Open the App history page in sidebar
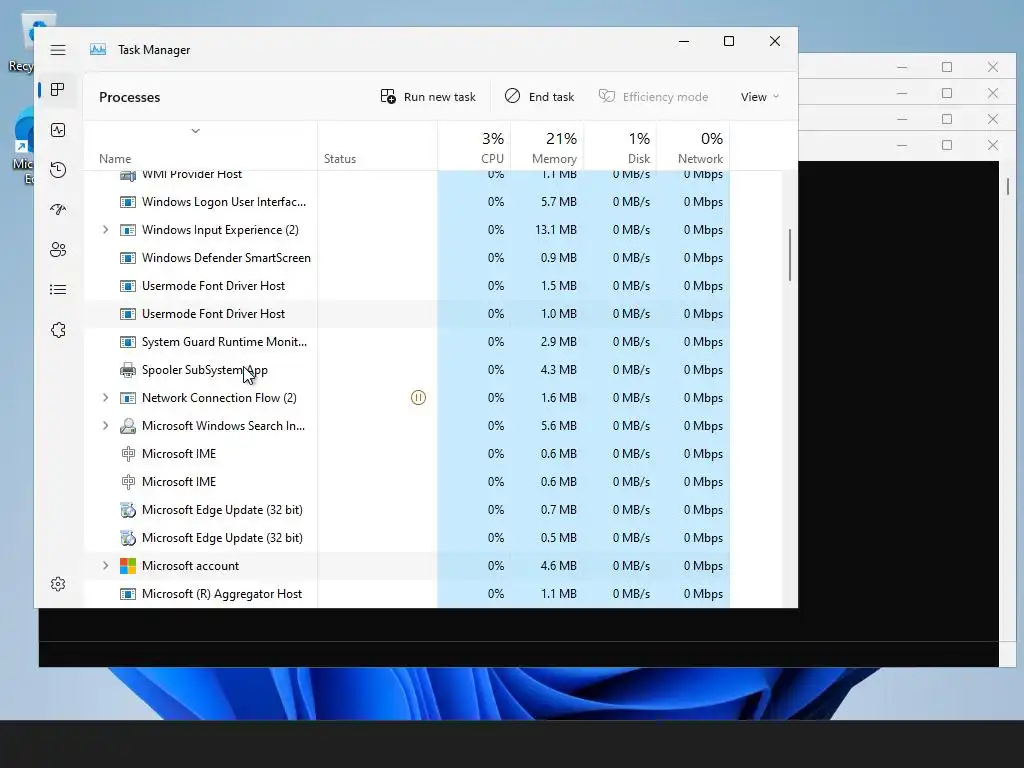 pyautogui.click(x=58, y=170)
